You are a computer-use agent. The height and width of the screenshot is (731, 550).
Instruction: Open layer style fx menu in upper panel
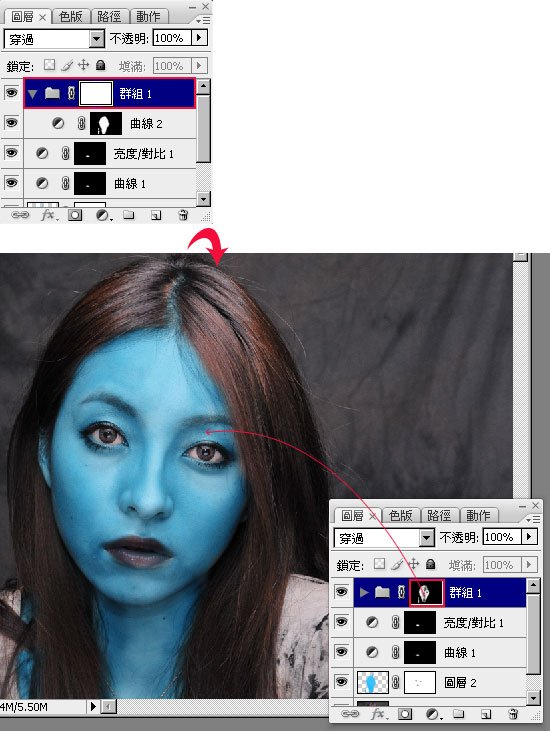48,215
